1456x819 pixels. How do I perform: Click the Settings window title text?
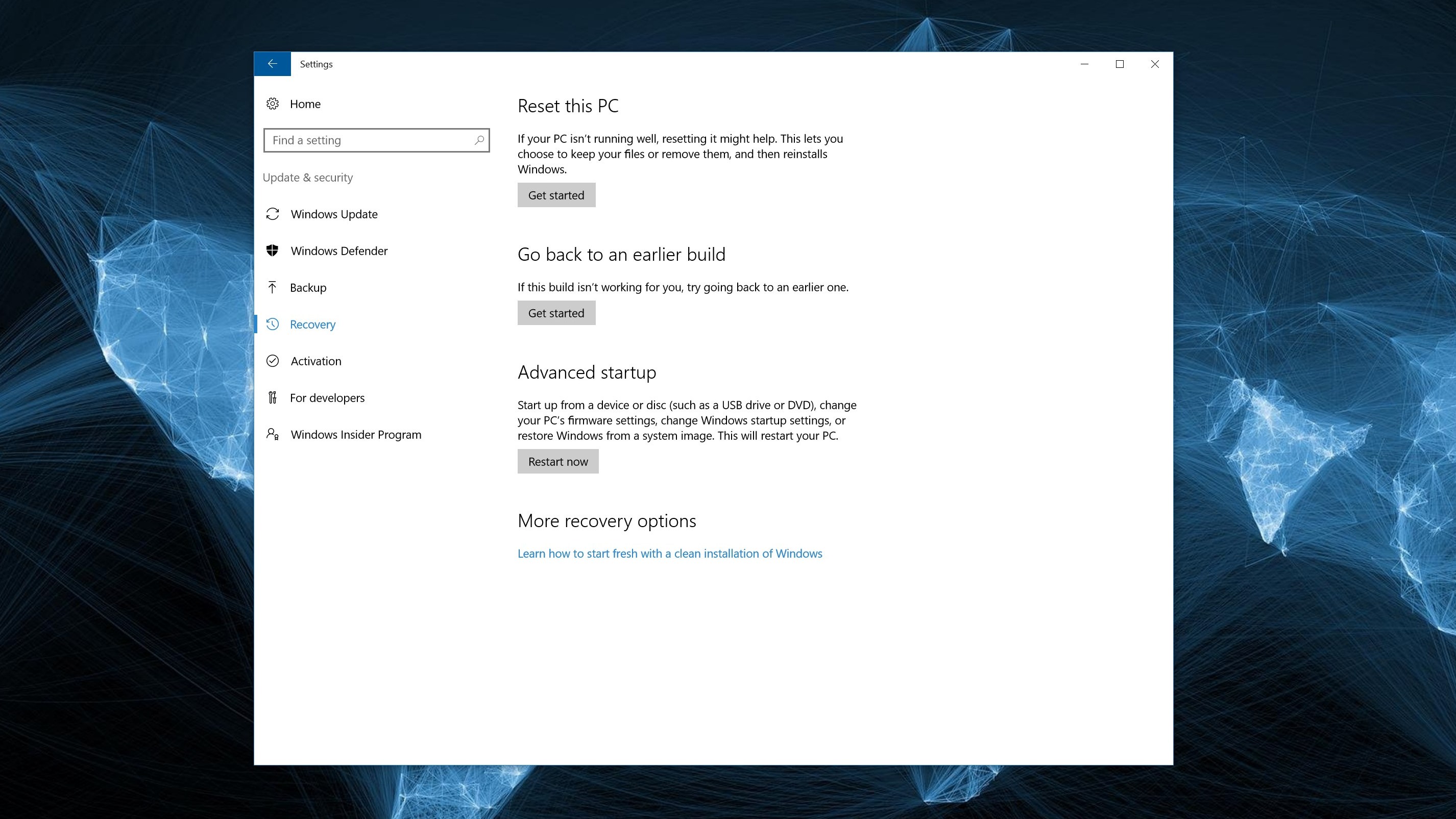pyautogui.click(x=316, y=64)
